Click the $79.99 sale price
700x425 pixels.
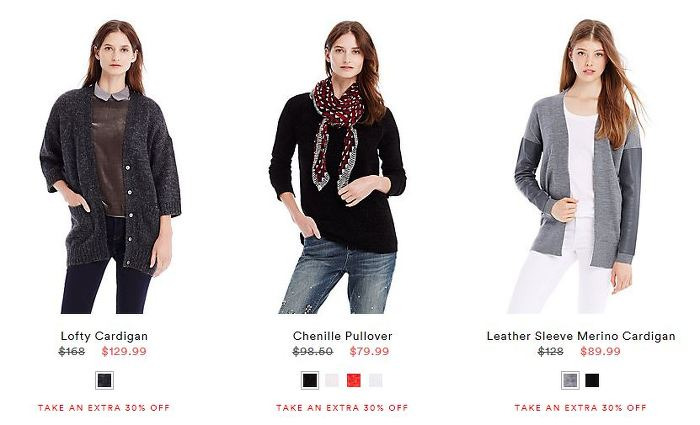[x=369, y=351]
